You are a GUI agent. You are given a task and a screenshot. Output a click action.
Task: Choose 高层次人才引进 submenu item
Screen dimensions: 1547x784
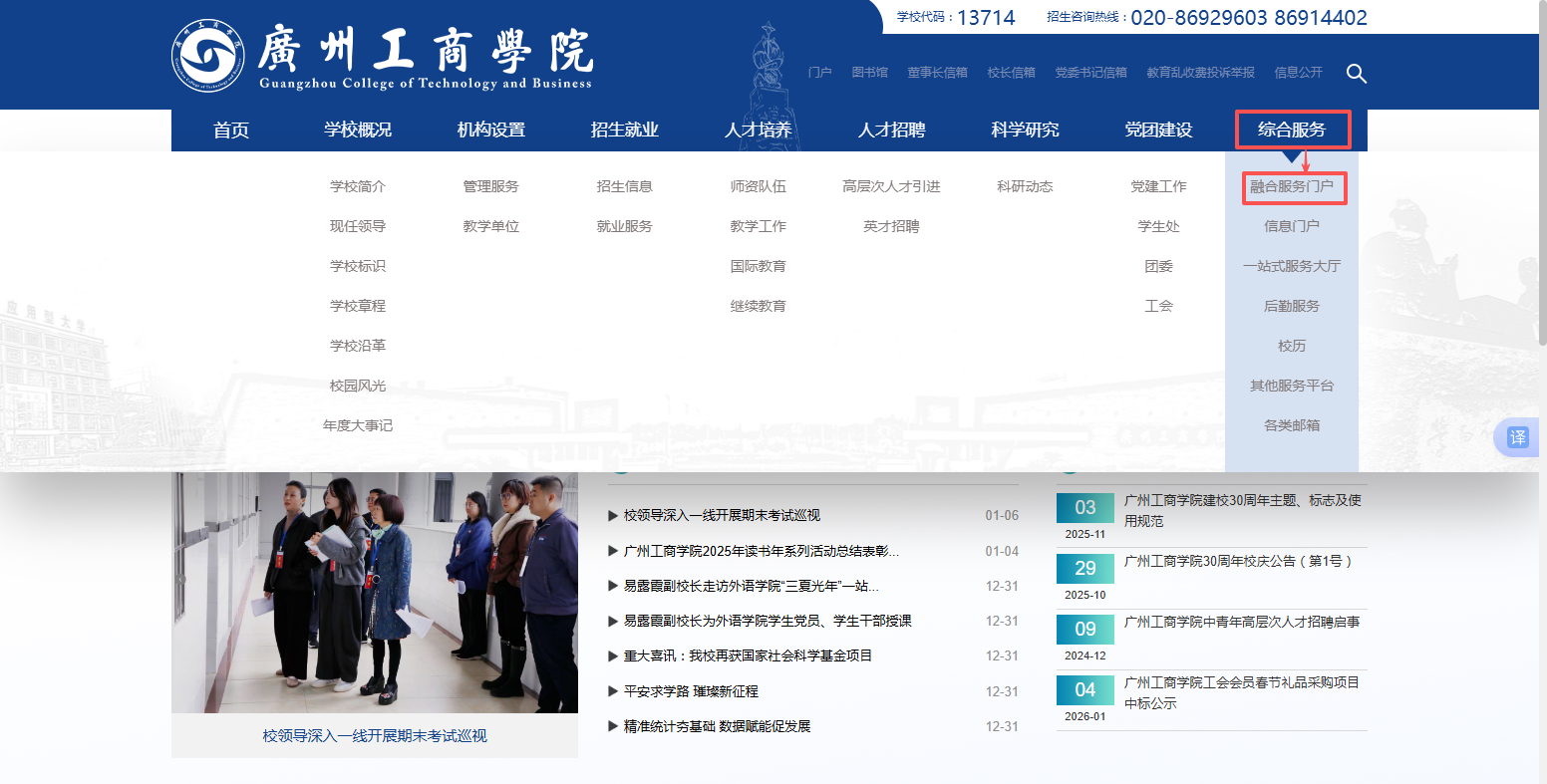pos(891,186)
